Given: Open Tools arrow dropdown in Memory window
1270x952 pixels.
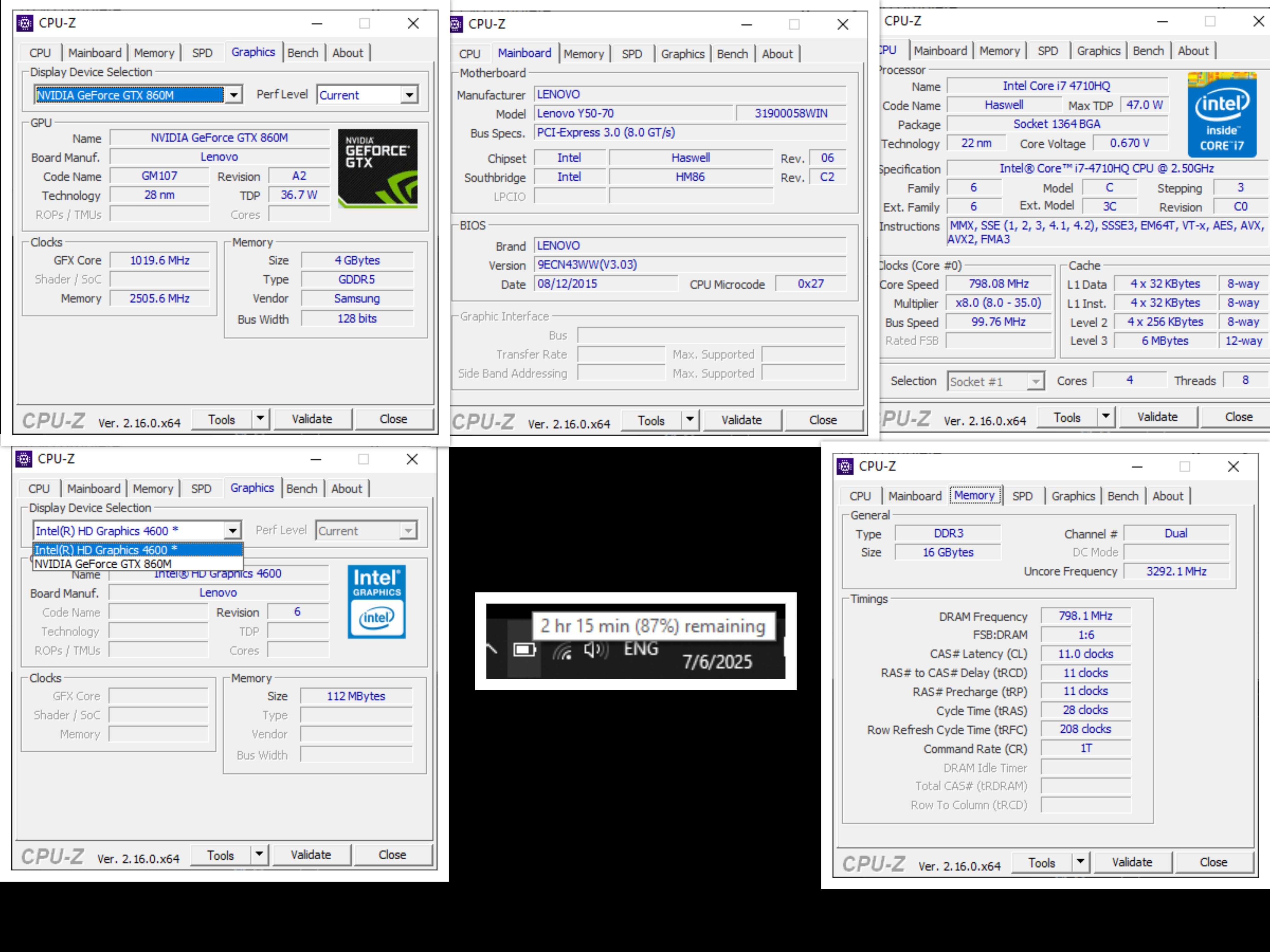Looking at the screenshot, I should tap(1080, 862).
